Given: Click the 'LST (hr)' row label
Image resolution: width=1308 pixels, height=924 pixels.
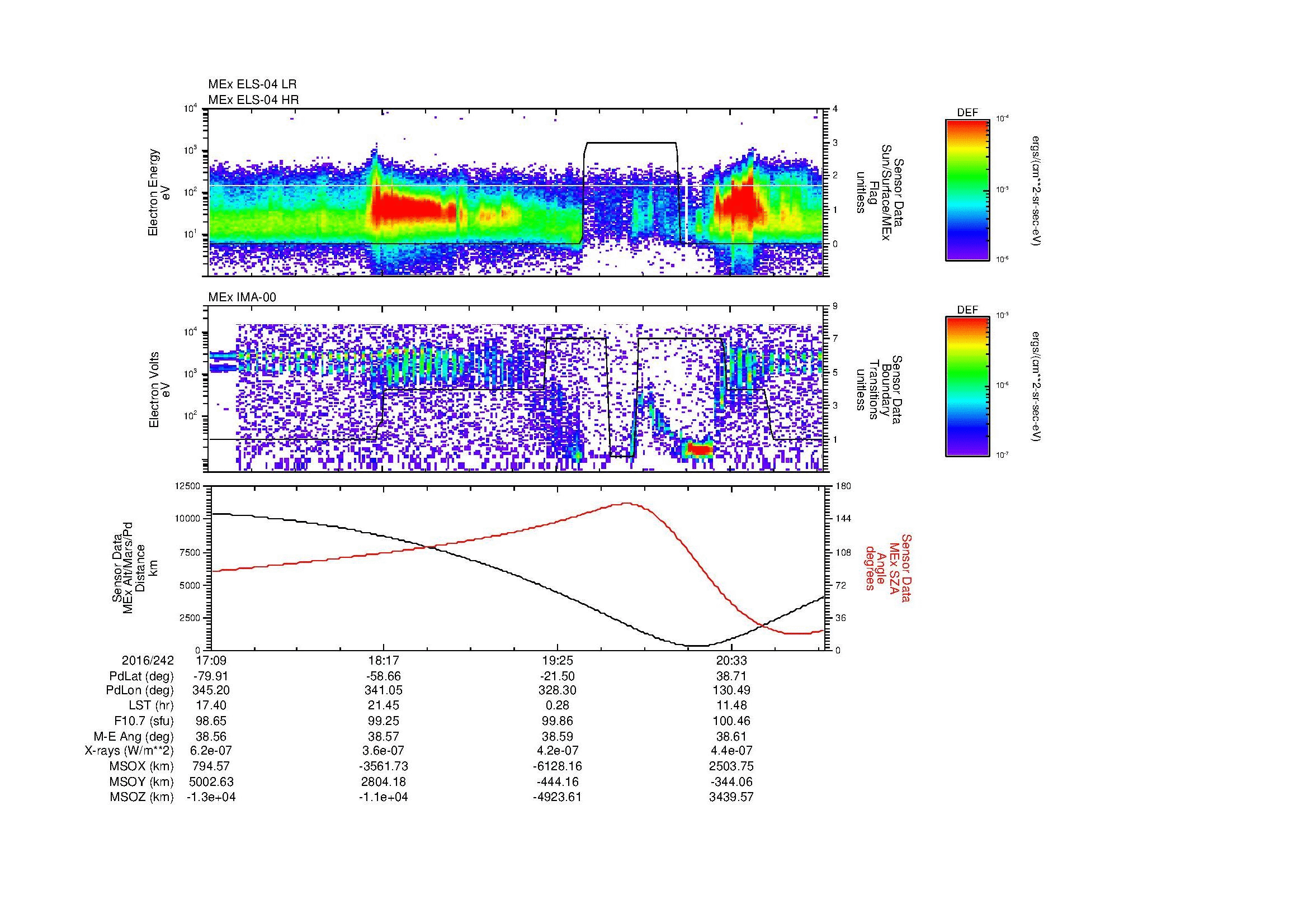Looking at the screenshot, I should [151, 707].
